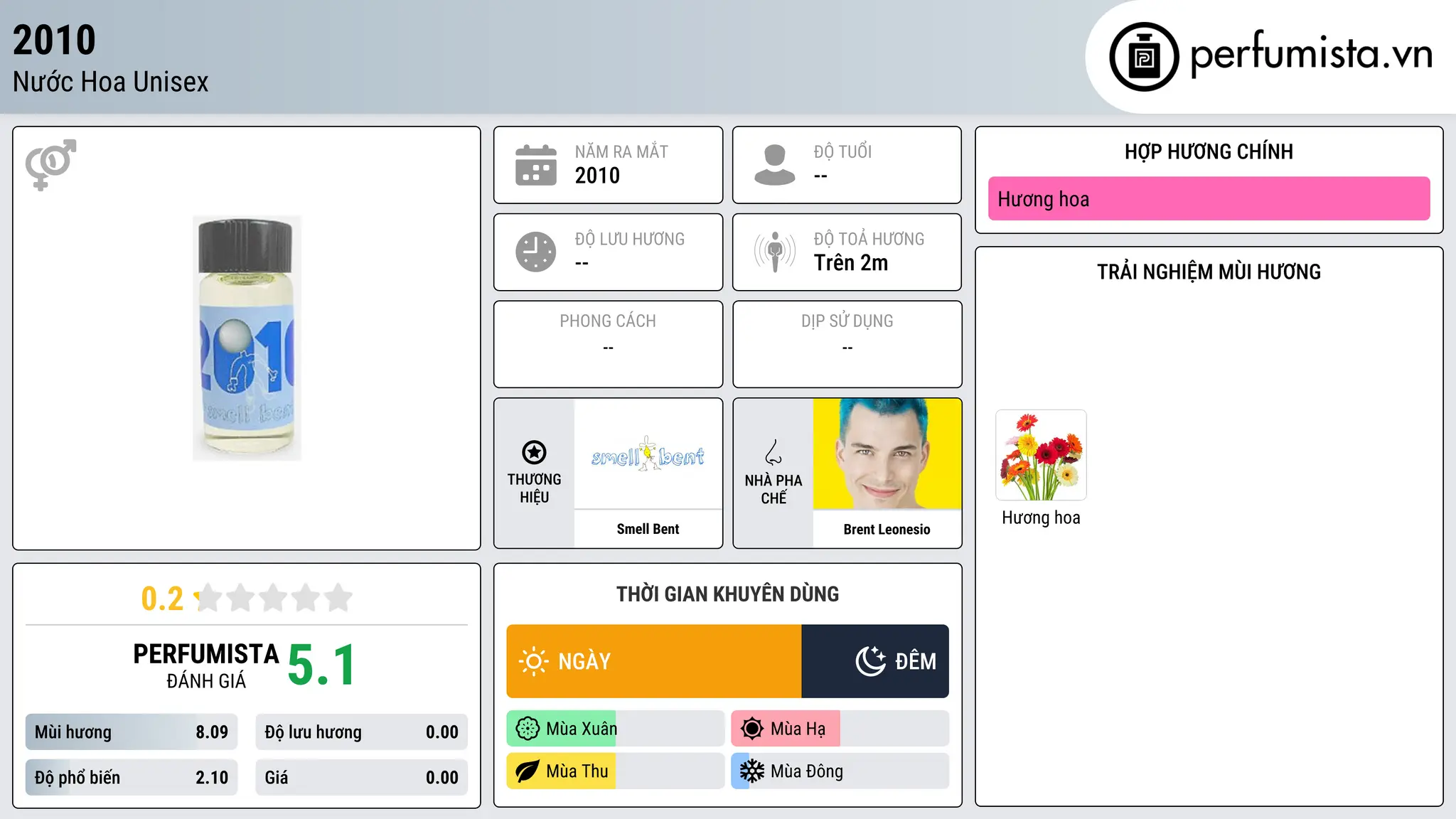Click the clock icon beside Độ lưu hương

tap(536, 252)
